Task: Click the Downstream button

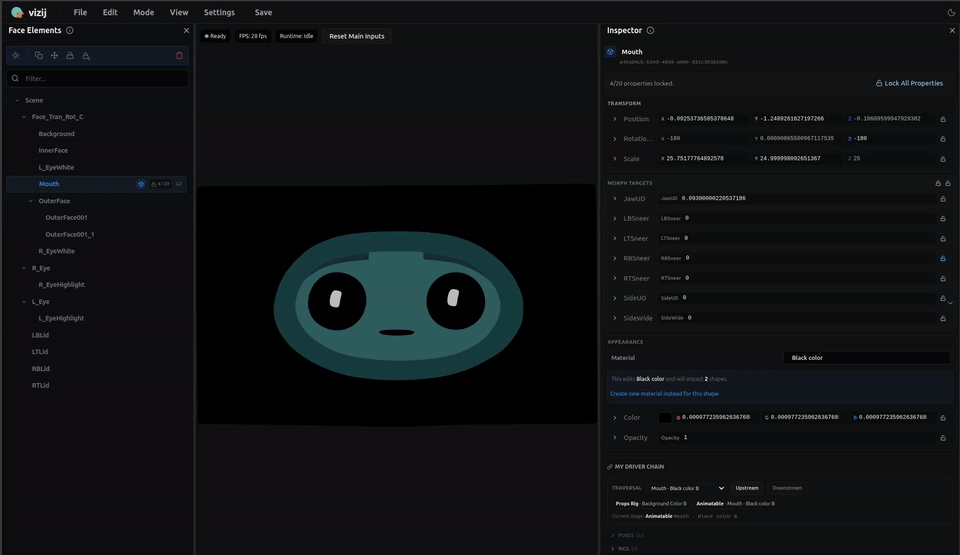Action: [x=787, y=488]
